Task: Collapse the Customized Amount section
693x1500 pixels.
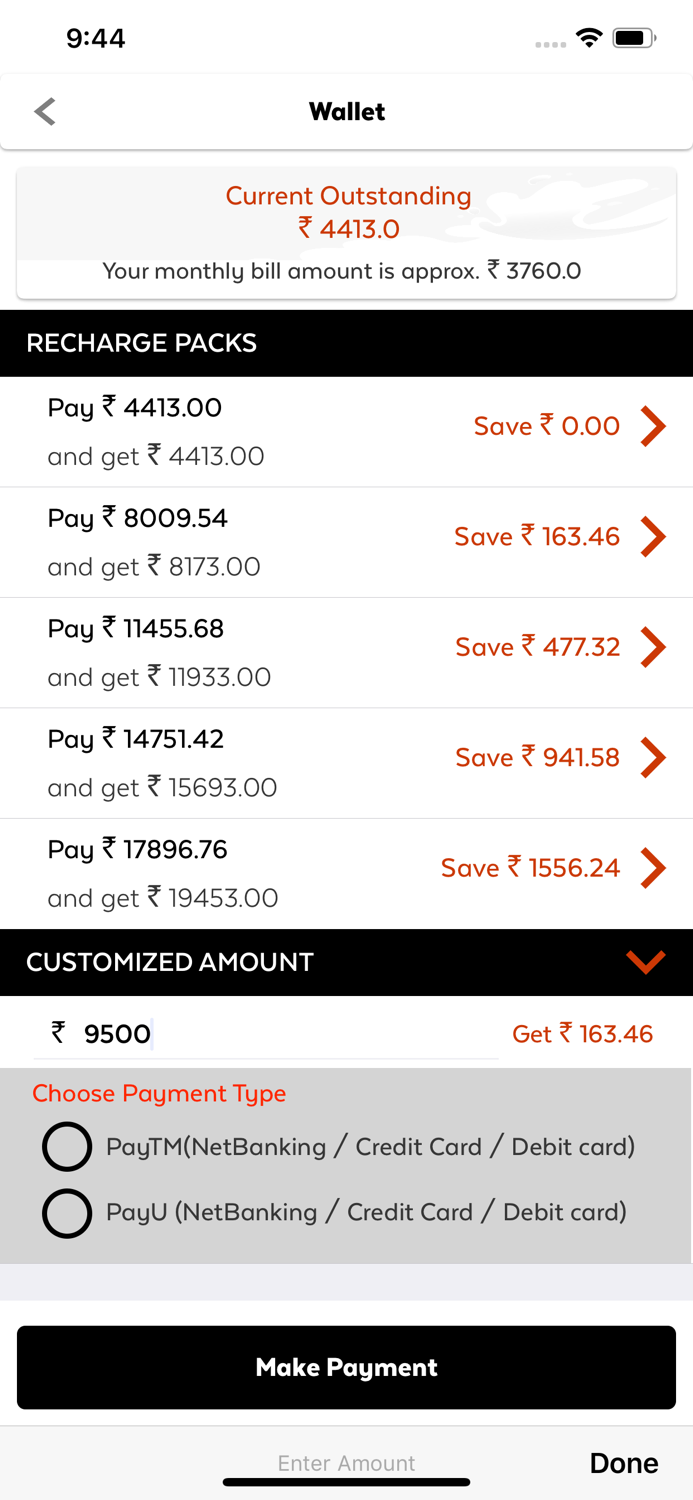Action: [645, 962]
